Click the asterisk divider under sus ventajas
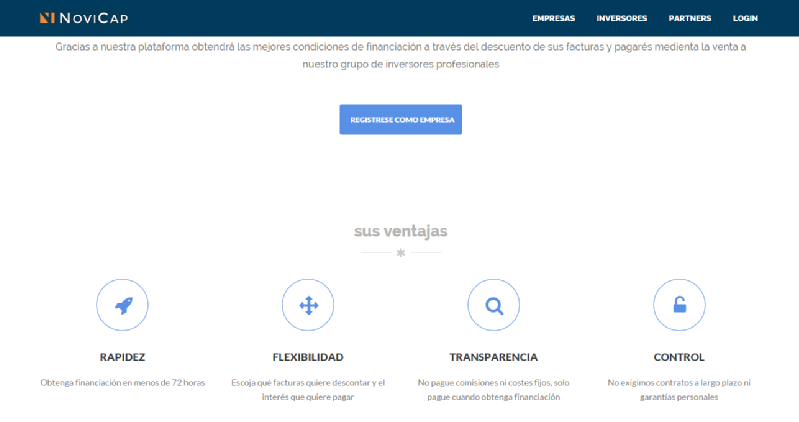The width and height of the screenshot is (799, 422). pos(400,253)
